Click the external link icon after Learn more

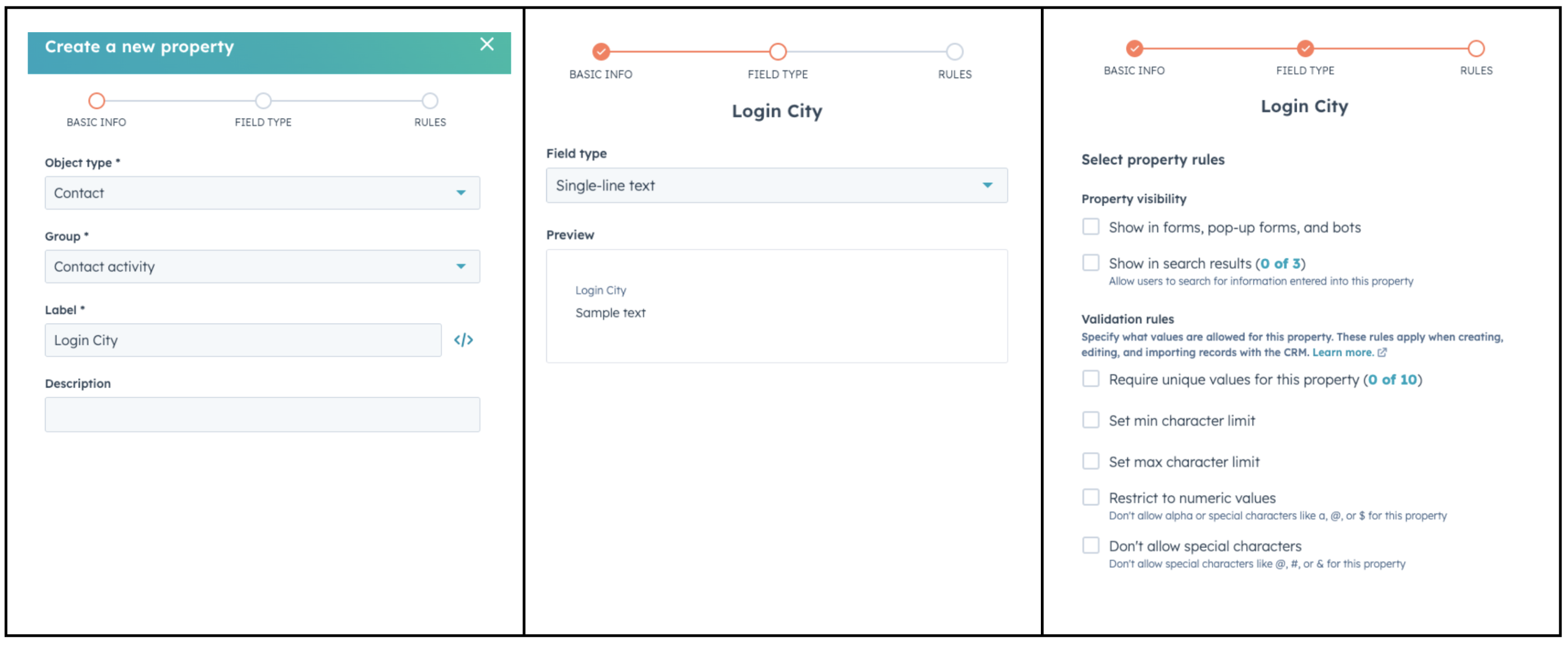pyautogui.click(x=1382, y=353)
